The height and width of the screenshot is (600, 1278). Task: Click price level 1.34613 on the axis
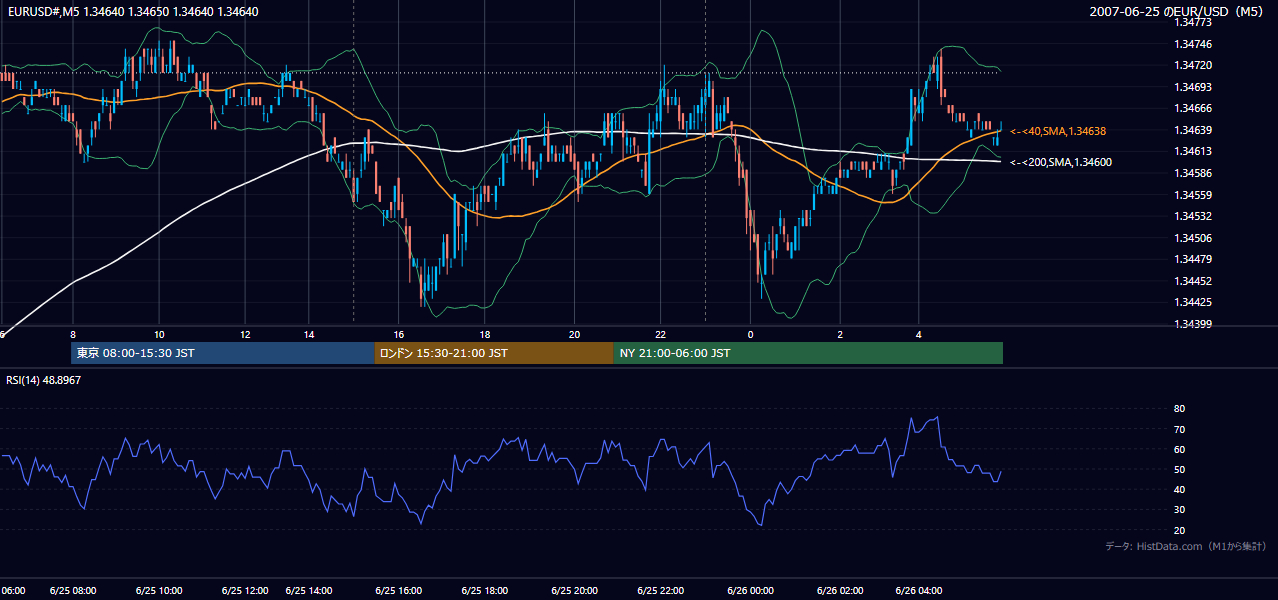[1194, 151]
